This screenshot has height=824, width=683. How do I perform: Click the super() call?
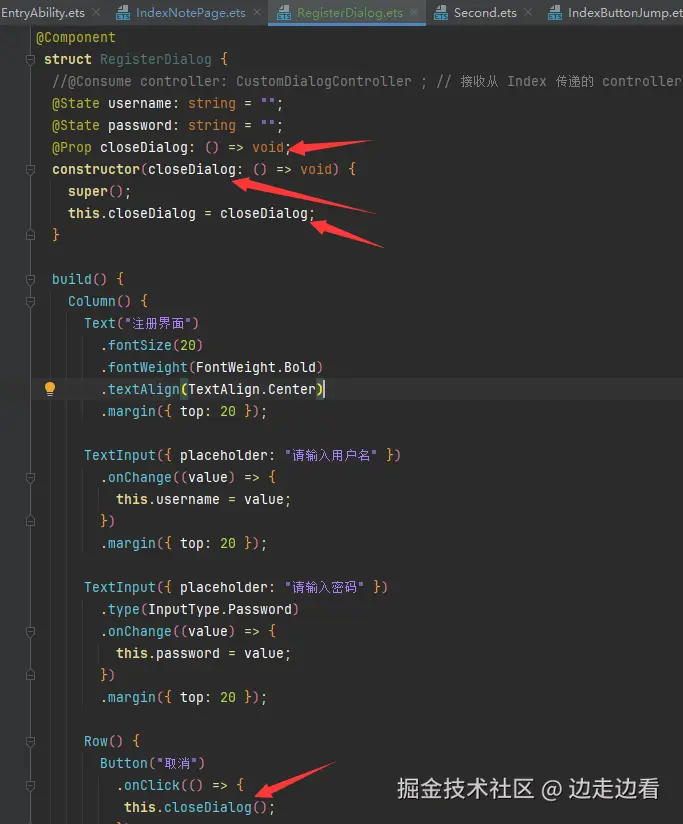[x=99, y=192]
